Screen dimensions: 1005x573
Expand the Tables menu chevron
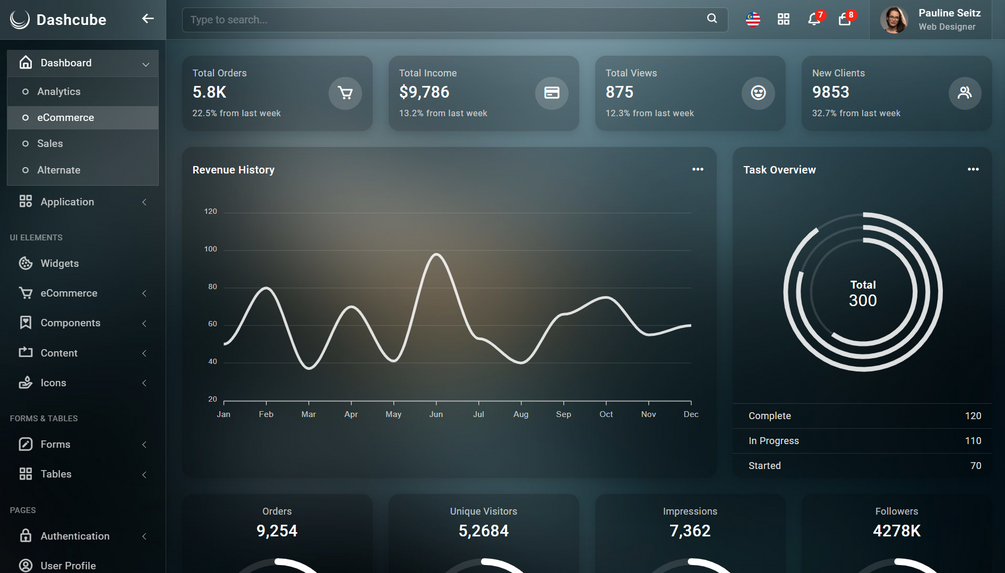coord(144,474)
